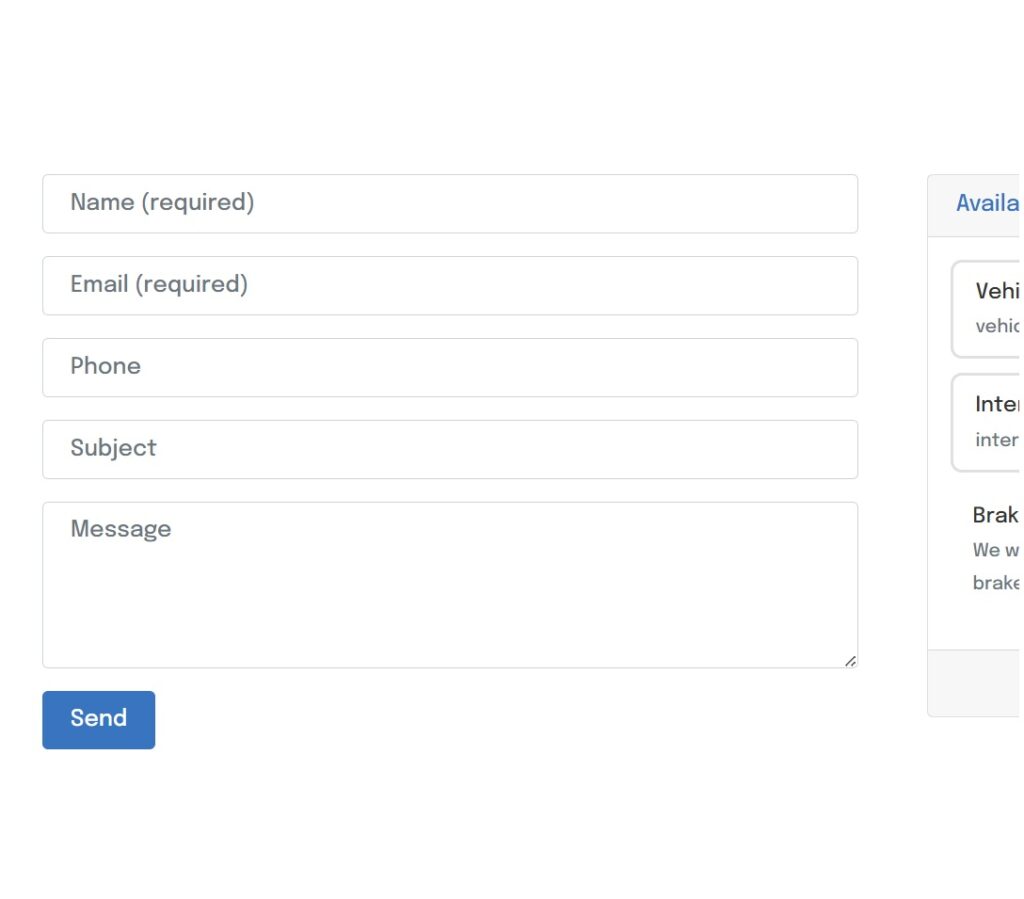The height and width of the screenshot is (899, 1024).
Task: Click the Name (required) input field
Action: pos(450,204)
